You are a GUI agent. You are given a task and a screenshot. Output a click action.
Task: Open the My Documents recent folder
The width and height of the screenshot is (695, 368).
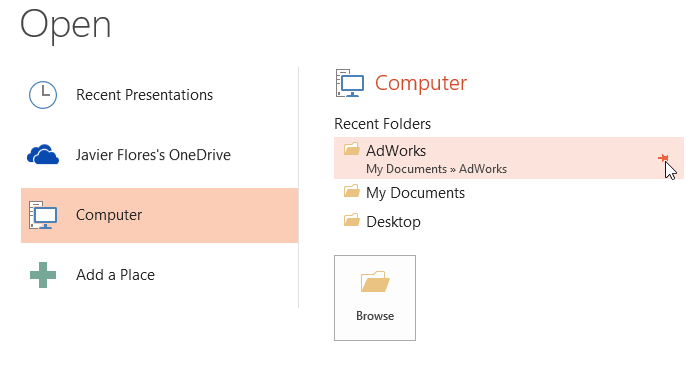pyautogui.click(x=509, y=193)
